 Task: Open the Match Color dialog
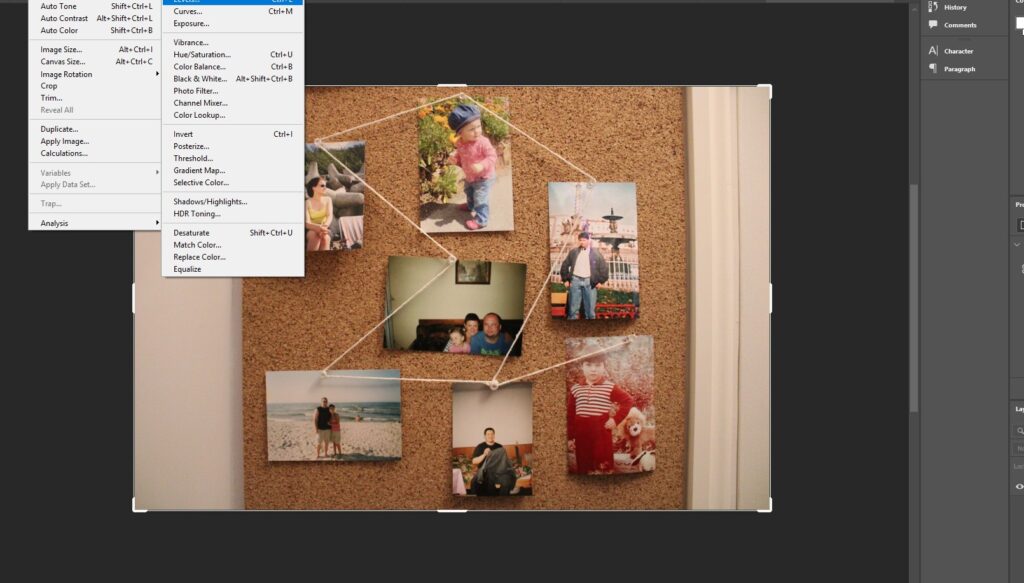click(232, 245)
